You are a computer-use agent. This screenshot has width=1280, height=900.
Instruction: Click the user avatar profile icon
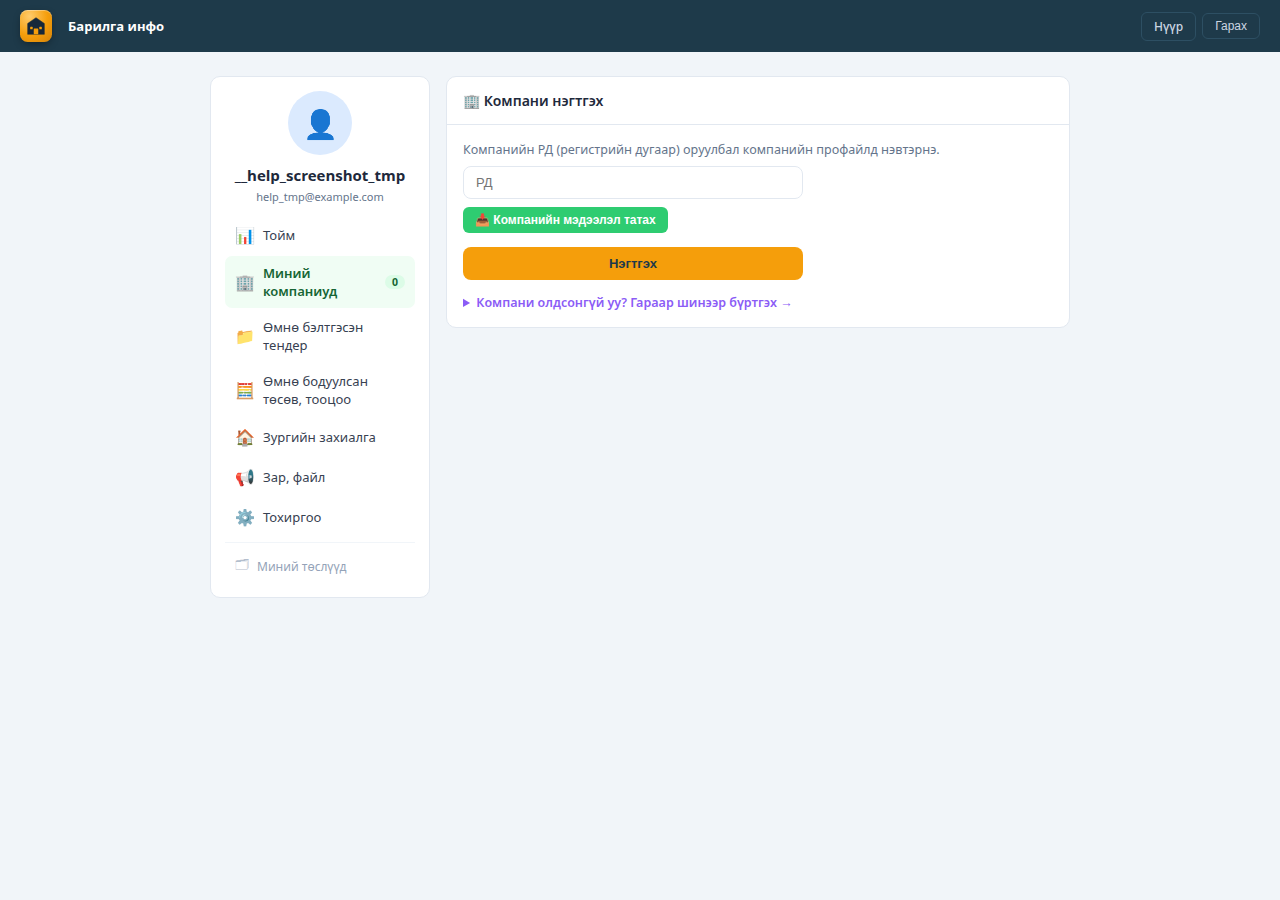[x=320, y=123]
